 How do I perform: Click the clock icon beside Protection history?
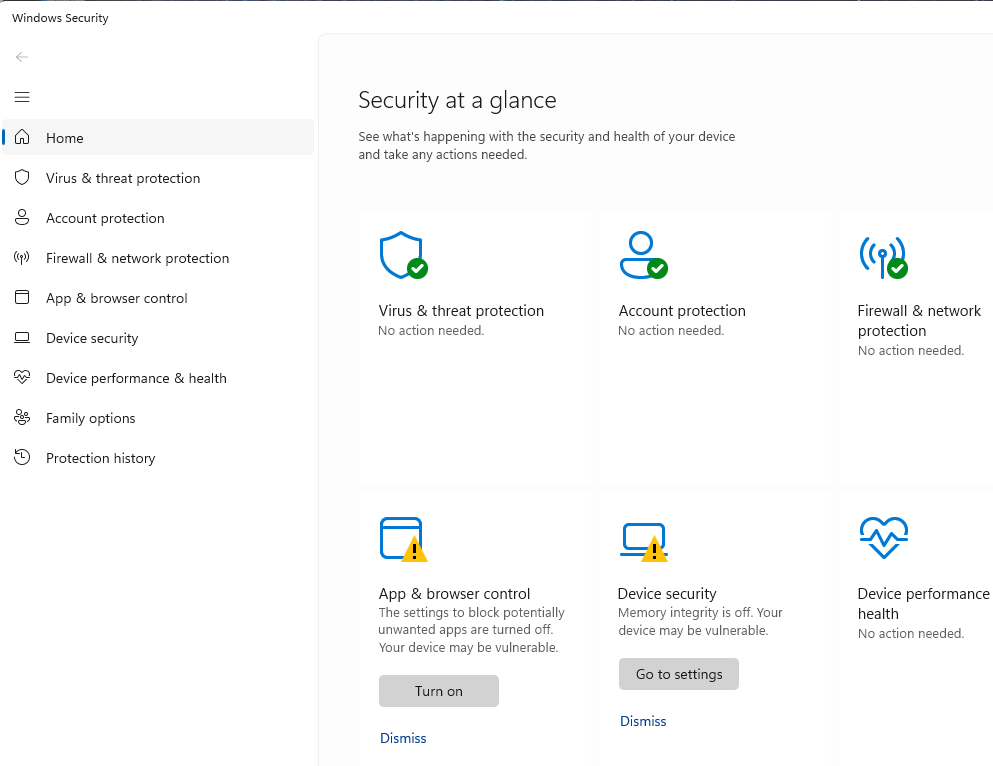pos(22,457)
